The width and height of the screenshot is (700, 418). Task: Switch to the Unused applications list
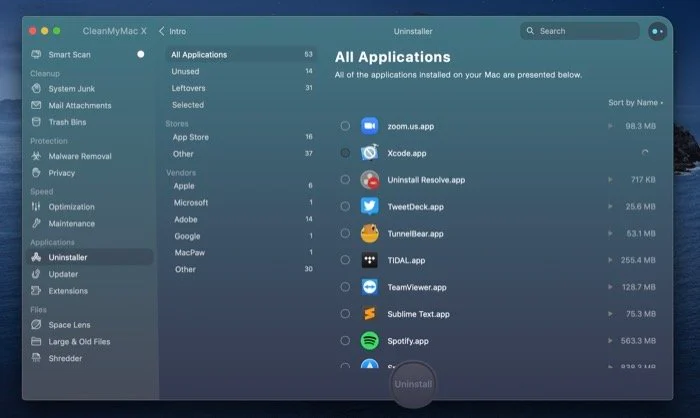click(x=185, y=72)
